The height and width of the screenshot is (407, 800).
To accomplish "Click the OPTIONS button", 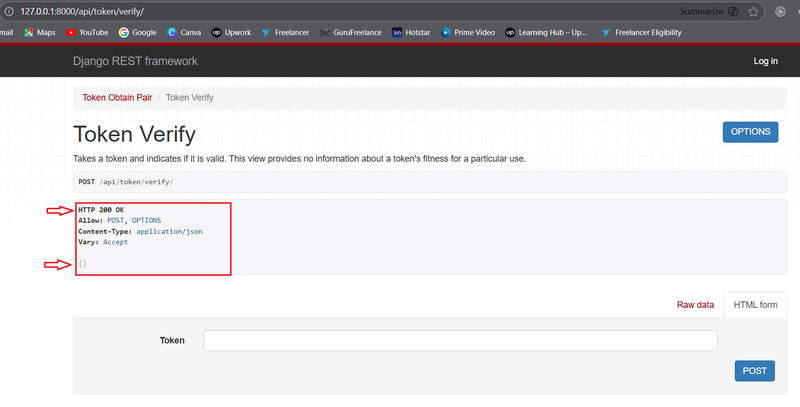I will pyautogui.click(x=750, y=132).
